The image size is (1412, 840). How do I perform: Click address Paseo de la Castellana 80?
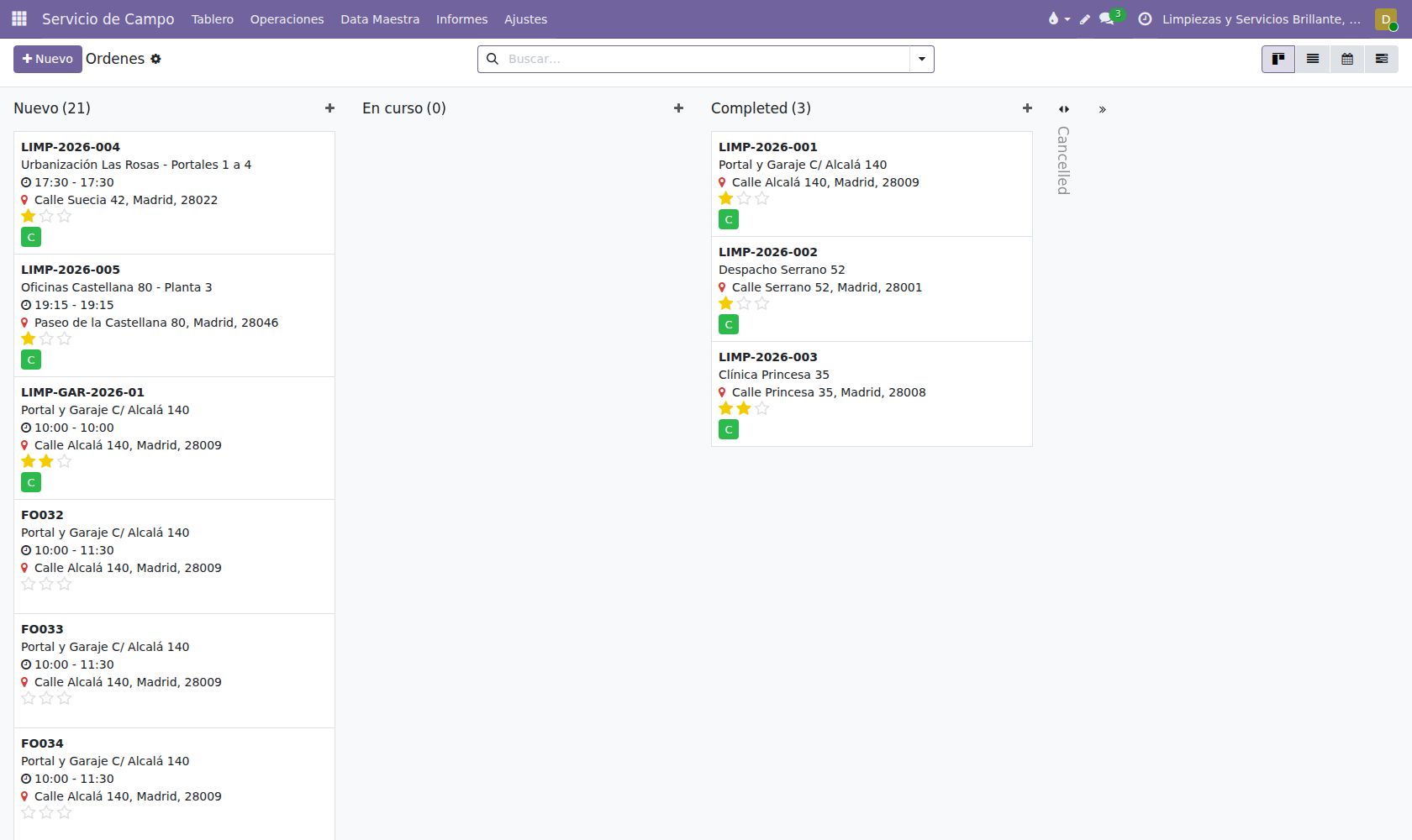pyautogui.click(x=156, y=323)
